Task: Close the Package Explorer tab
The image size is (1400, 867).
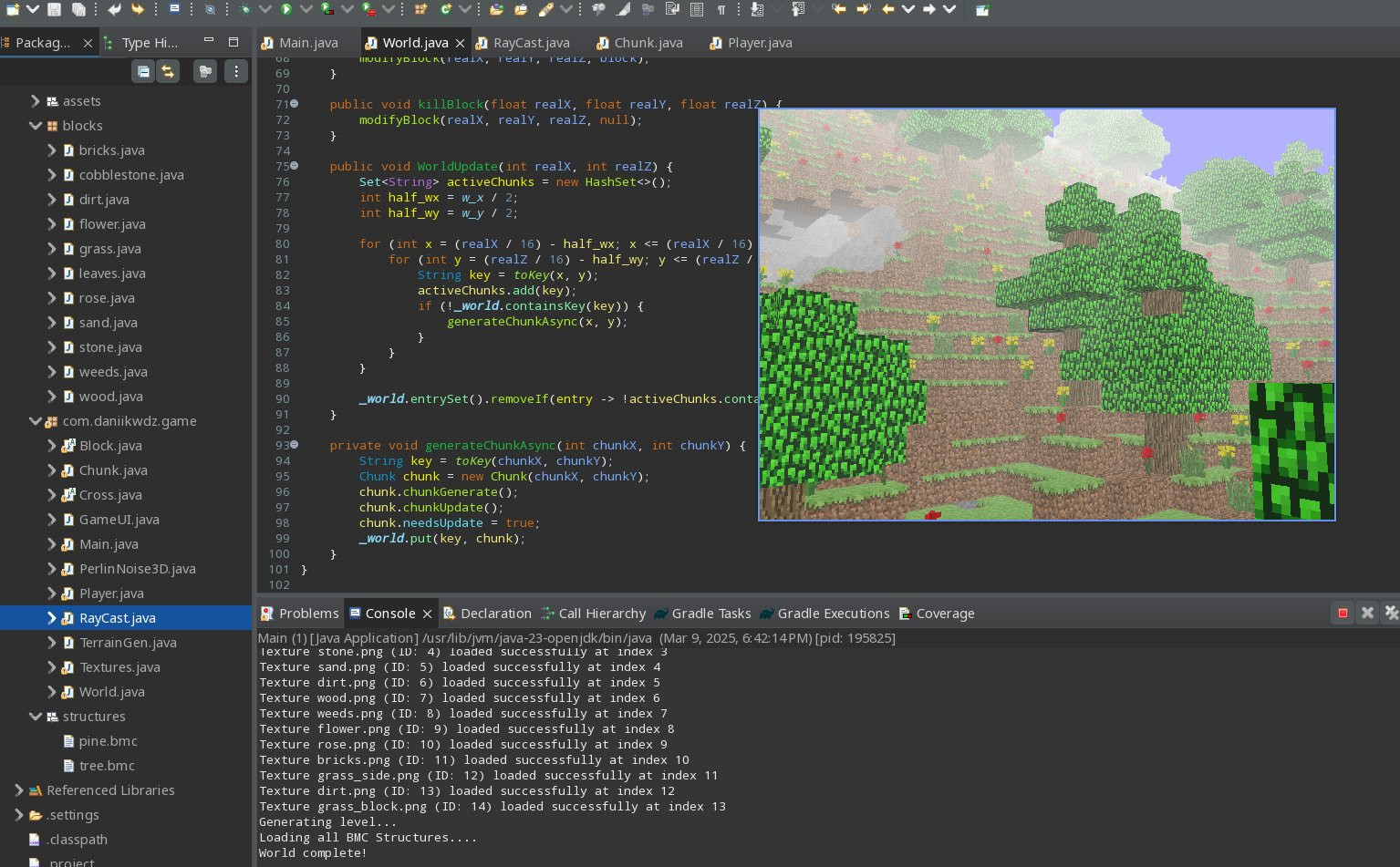Action: pos(88,42)
